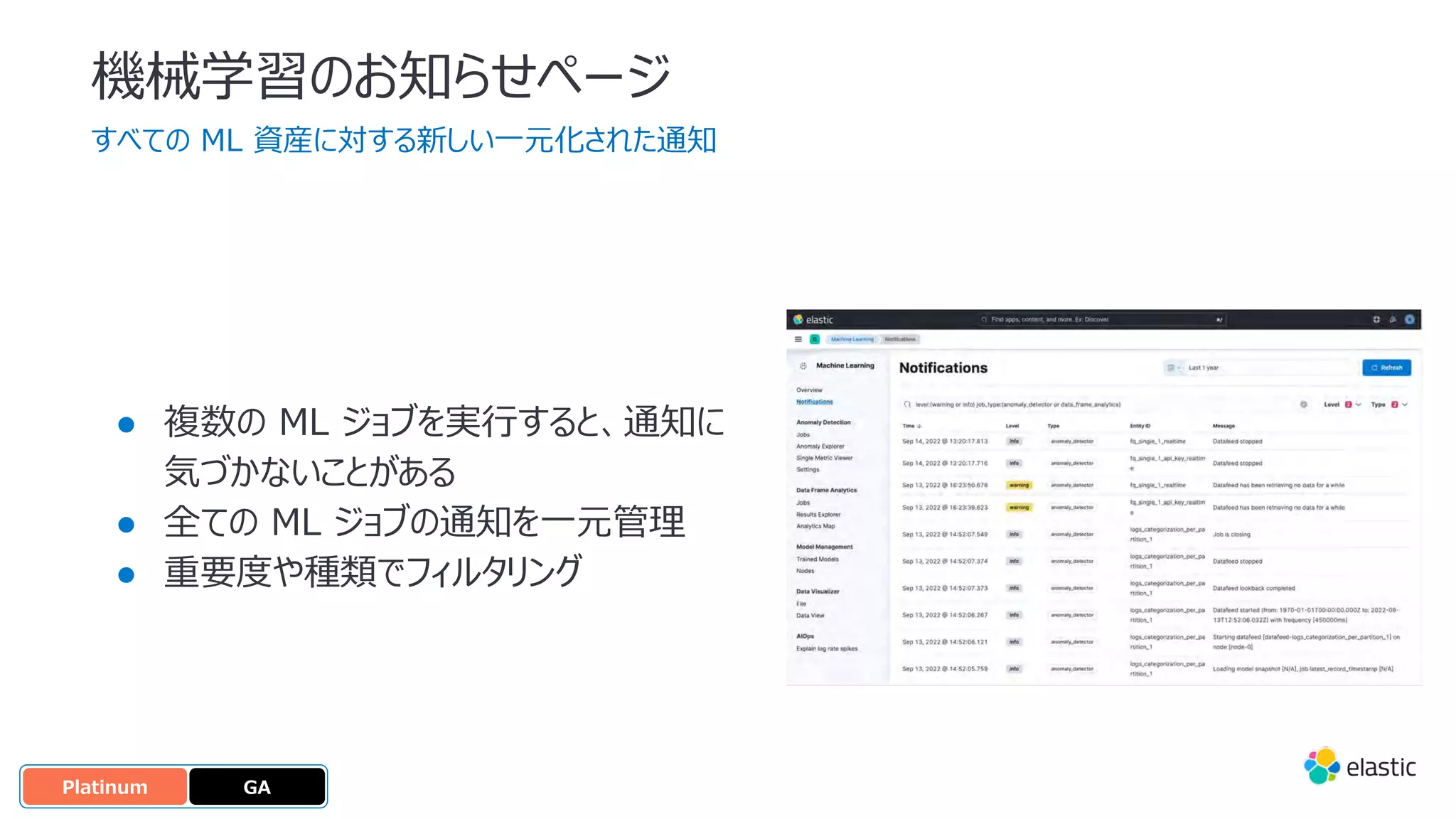Click the search magnifier in the query bar

907,405
